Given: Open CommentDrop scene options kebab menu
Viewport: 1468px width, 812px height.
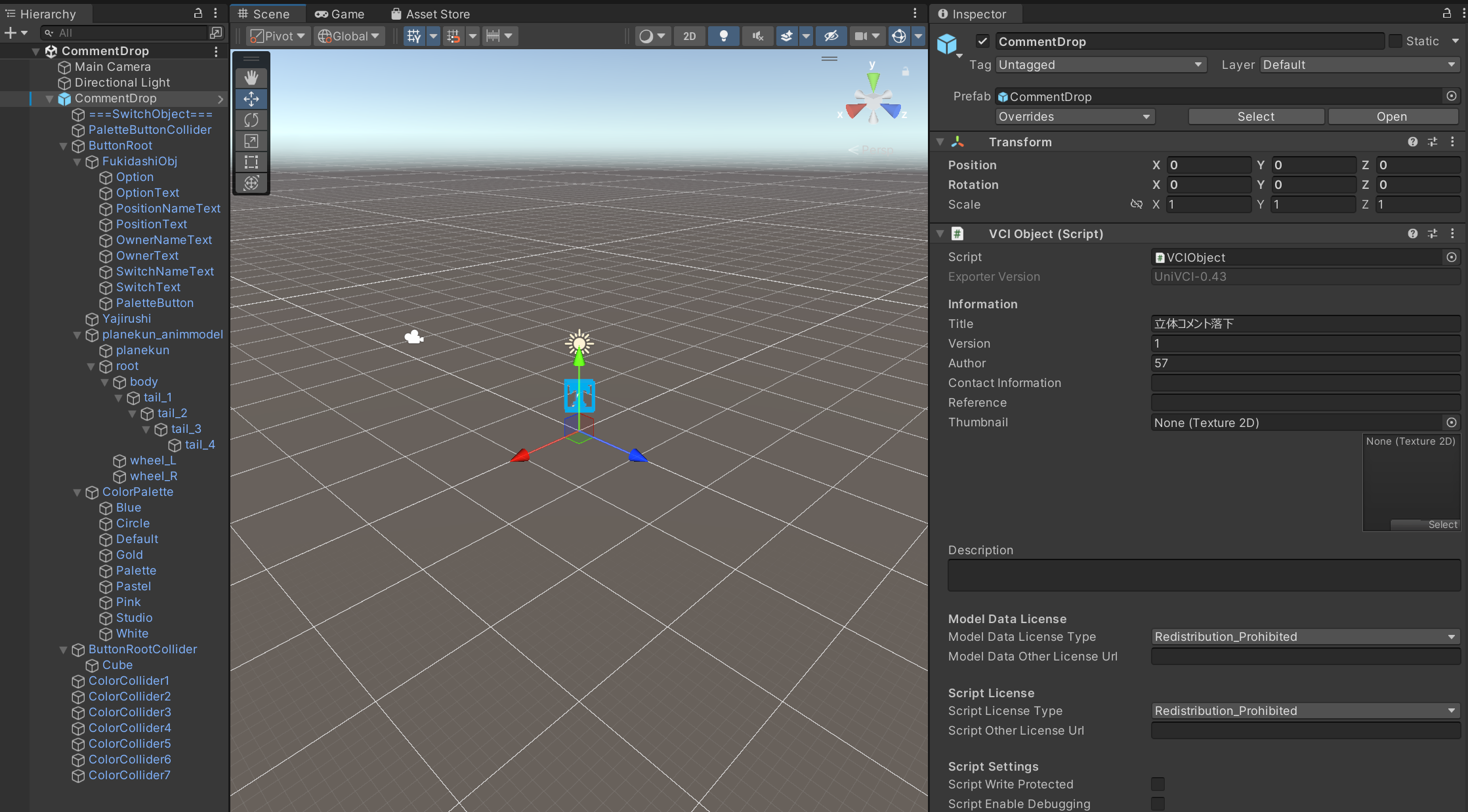Looking at the screenshot, I should click(216, 51).
